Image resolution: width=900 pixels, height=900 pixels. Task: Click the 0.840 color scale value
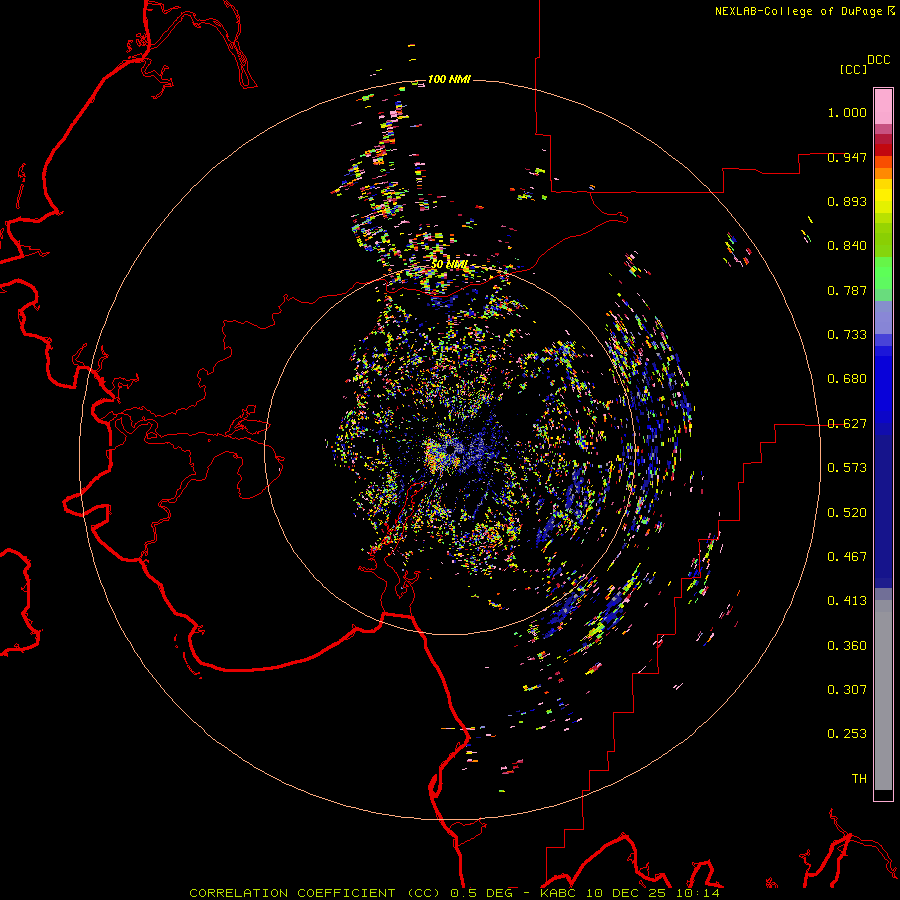pos(847,246)
